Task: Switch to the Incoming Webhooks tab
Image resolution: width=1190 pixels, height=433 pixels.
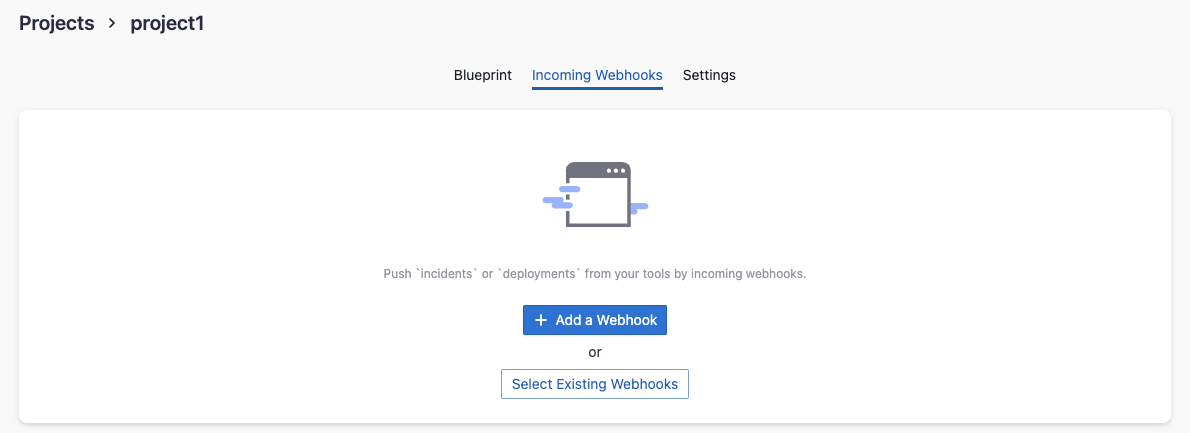Action: coord(597,75)
